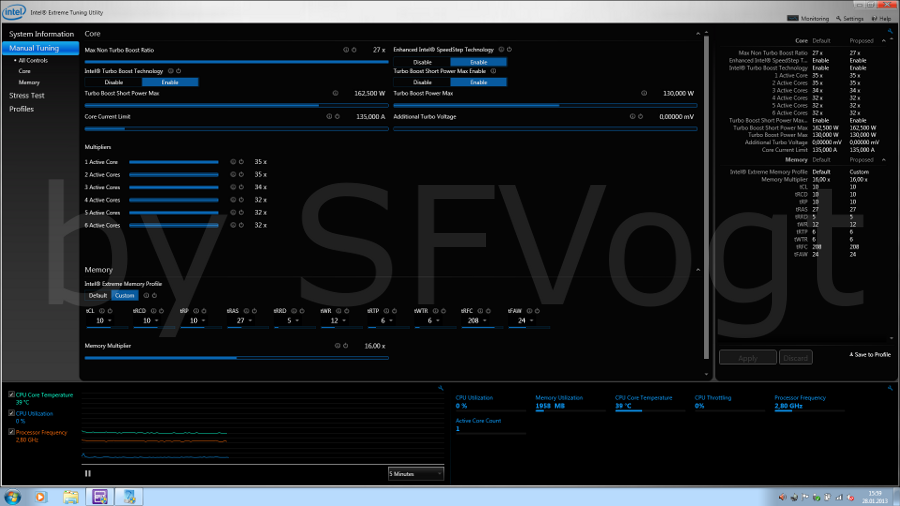Click info icon for Max Non Turbo Boost Ratio
The image size is (900, 506).
tap(346, 49)
